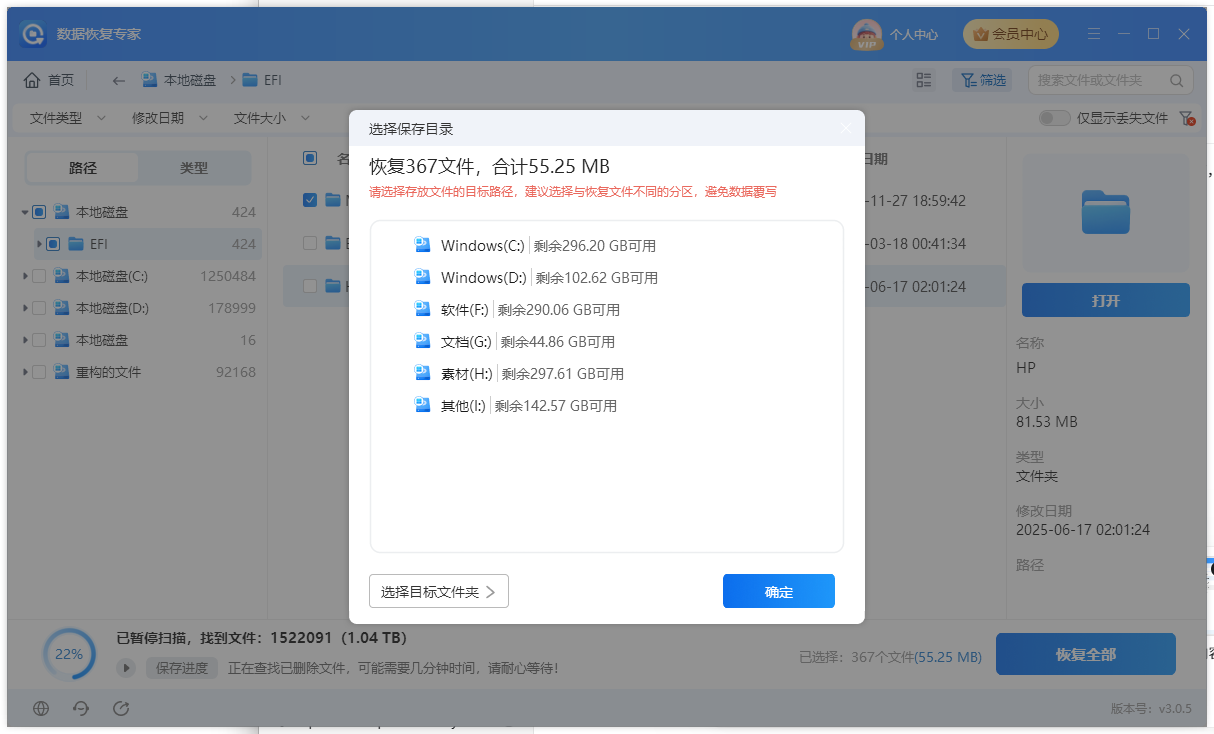Go to the home page icon
The width and height of the screenshot is (1214, 734).
click(32, 80)
